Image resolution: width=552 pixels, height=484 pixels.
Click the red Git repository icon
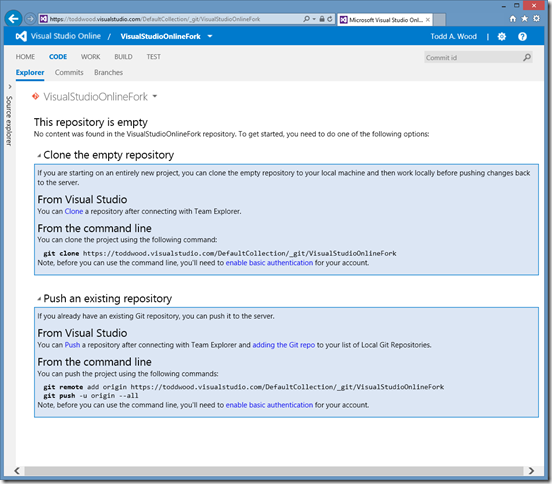pos(36,96)
